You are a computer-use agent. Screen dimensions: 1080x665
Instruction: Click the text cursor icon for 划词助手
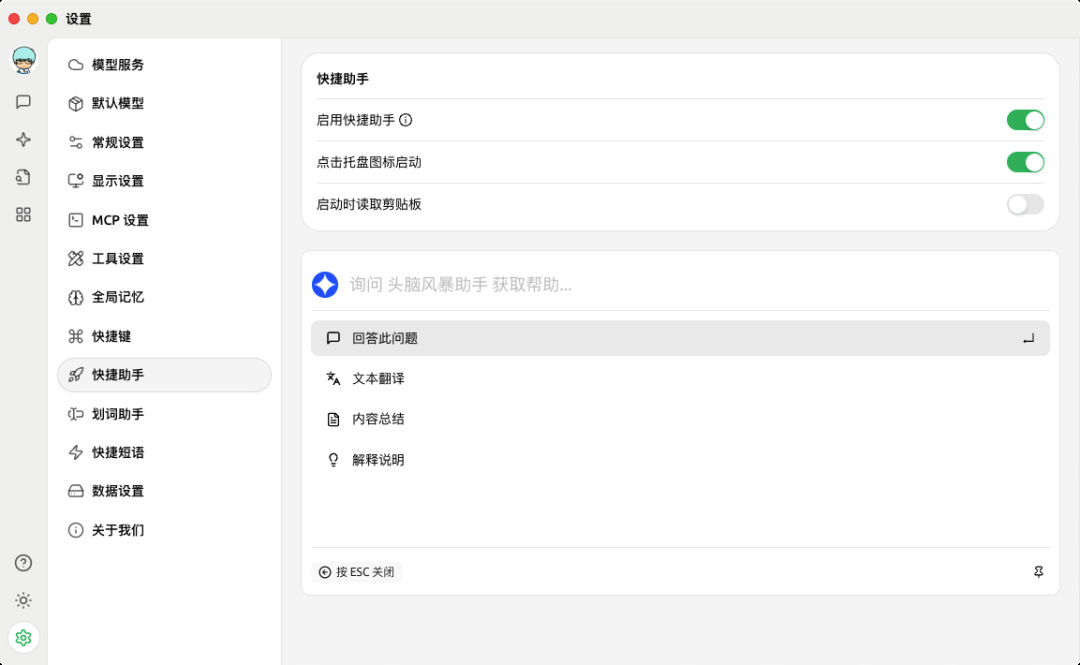[x=76, y=414]
